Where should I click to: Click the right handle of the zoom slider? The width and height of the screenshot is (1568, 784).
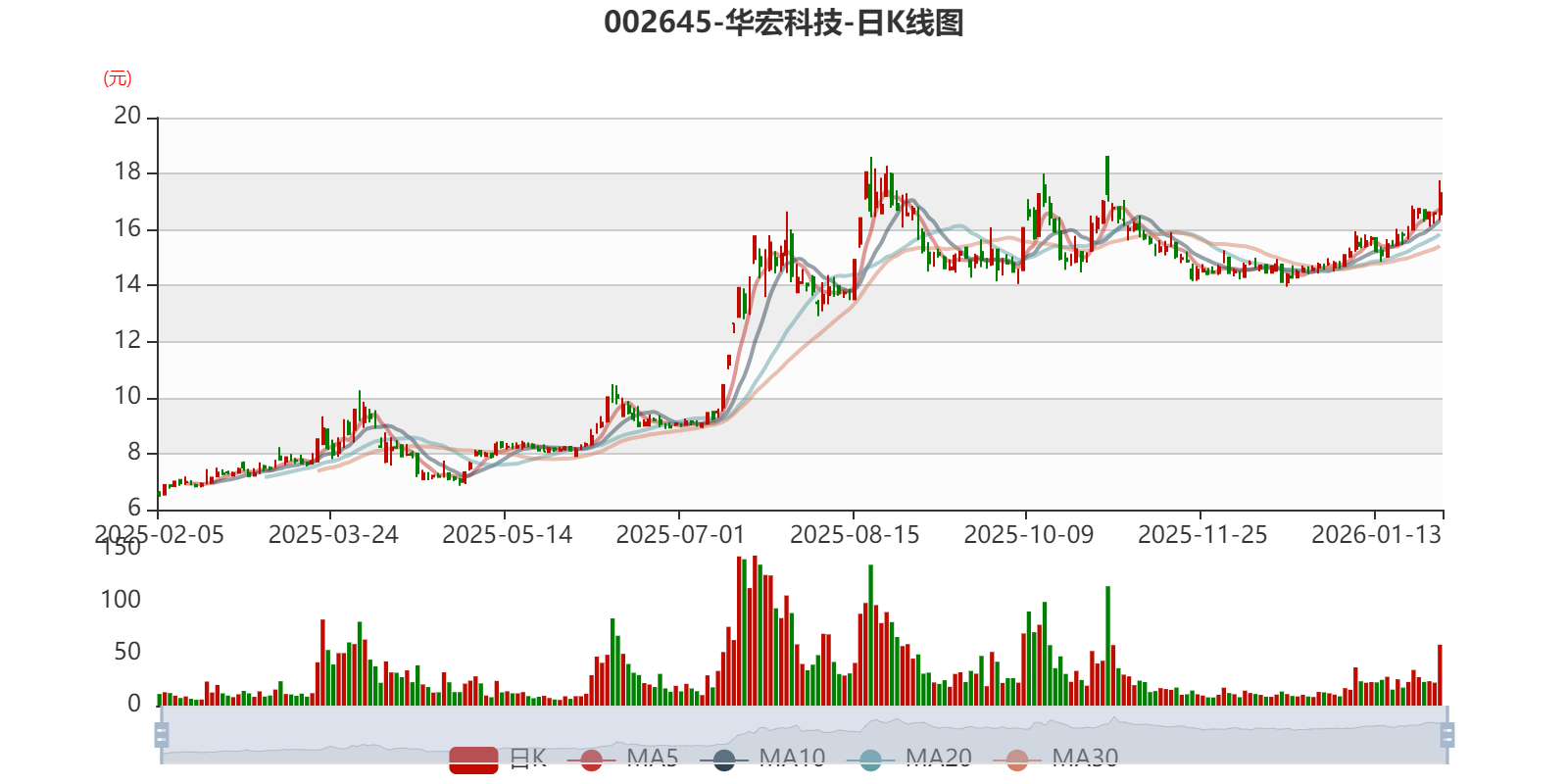coord(1447,735)
